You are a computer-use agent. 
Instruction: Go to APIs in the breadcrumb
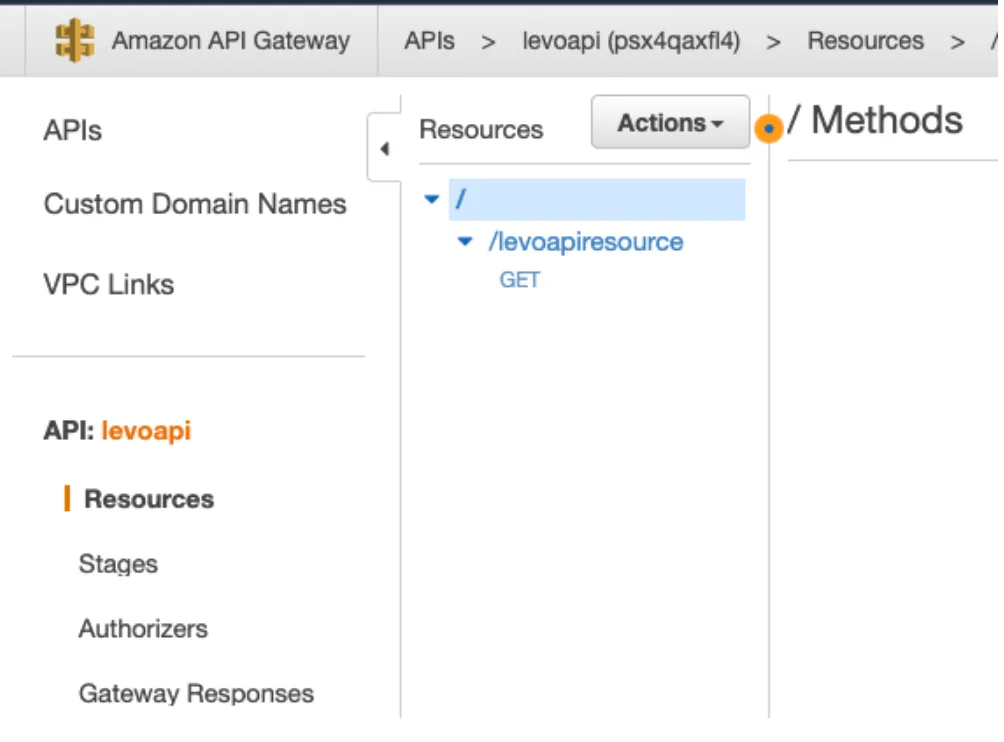coord(429,41)
